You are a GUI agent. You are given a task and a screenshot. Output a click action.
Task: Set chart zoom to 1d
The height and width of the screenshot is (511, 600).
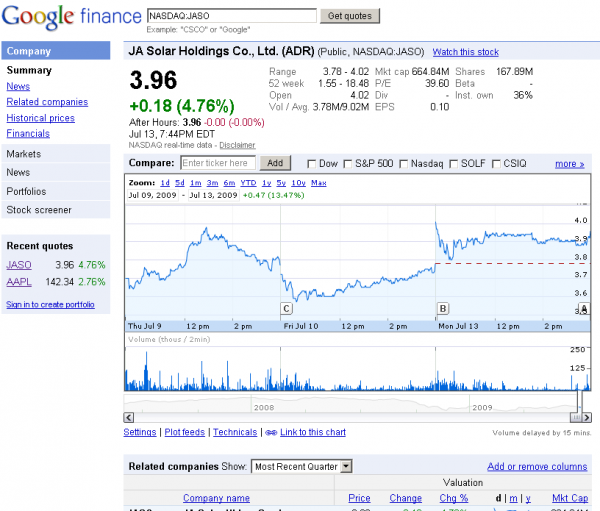(x=165, y=183)
